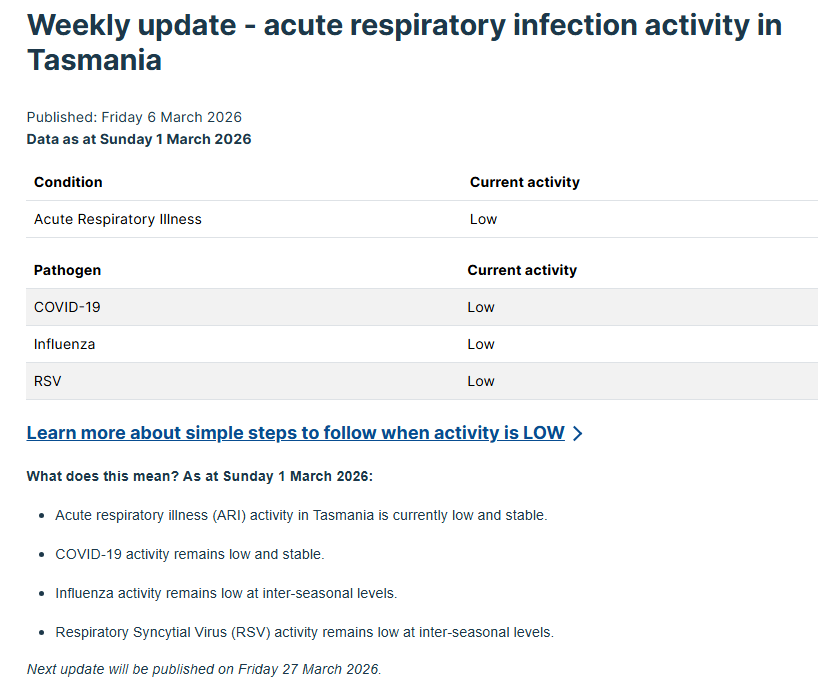Viewport: 818px width, 691px height.
Task: Click the chevron arrow after the LOW link
Action: [x=578, y=434]
